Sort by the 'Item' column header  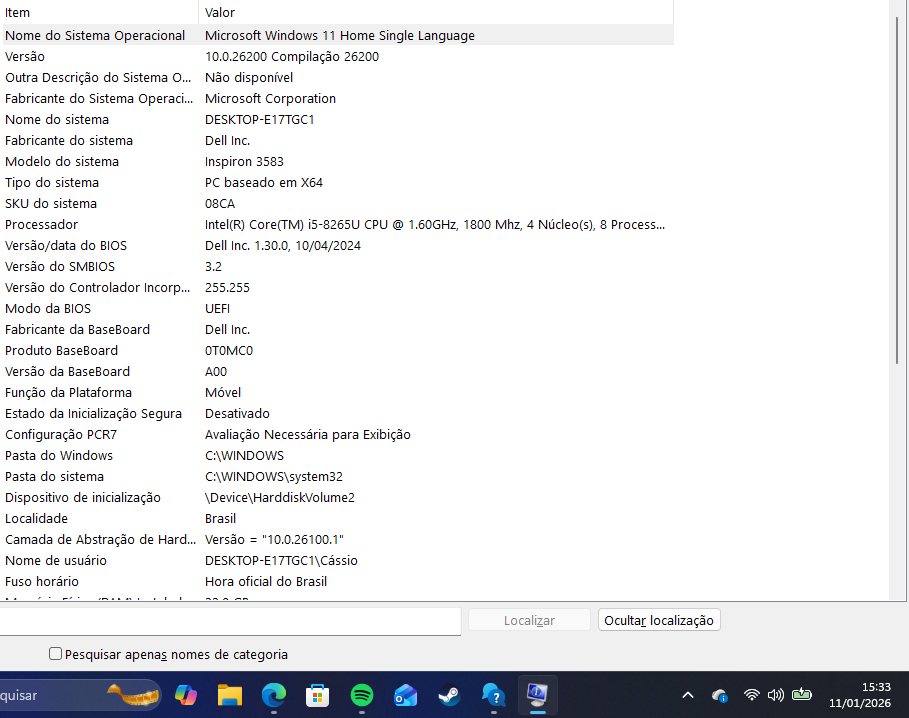[x=99, y=12]
